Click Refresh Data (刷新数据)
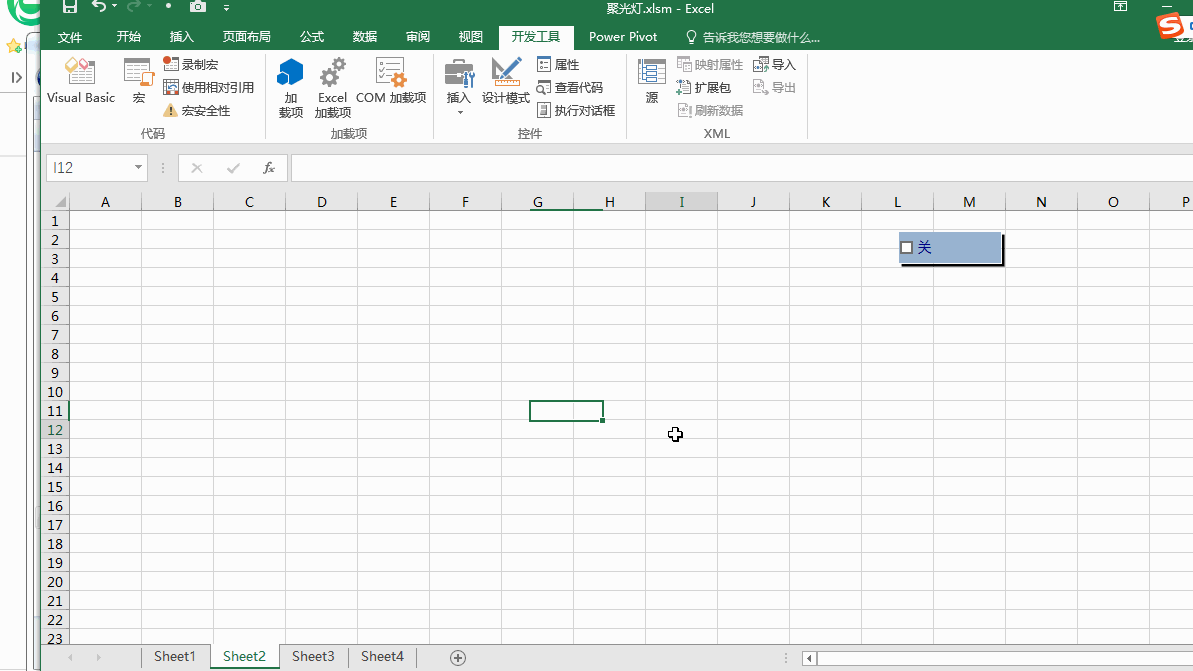Image resolution: width=1193 pixels, height=671 pixels. [x=710, y=110]
